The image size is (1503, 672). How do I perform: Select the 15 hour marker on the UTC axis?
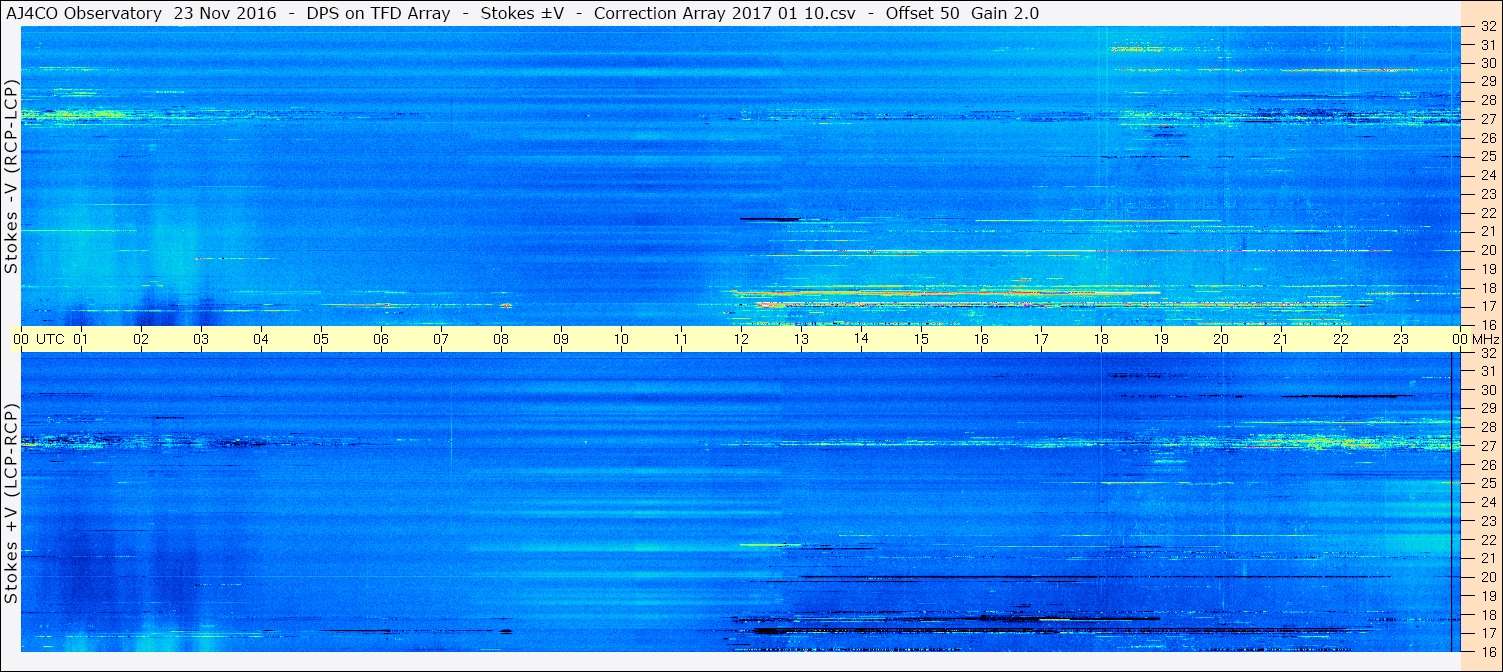[921, 339]
